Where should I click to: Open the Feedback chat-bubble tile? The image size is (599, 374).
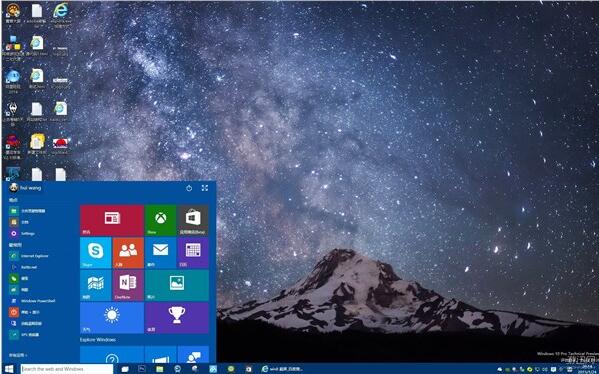[x=193, y=354]
